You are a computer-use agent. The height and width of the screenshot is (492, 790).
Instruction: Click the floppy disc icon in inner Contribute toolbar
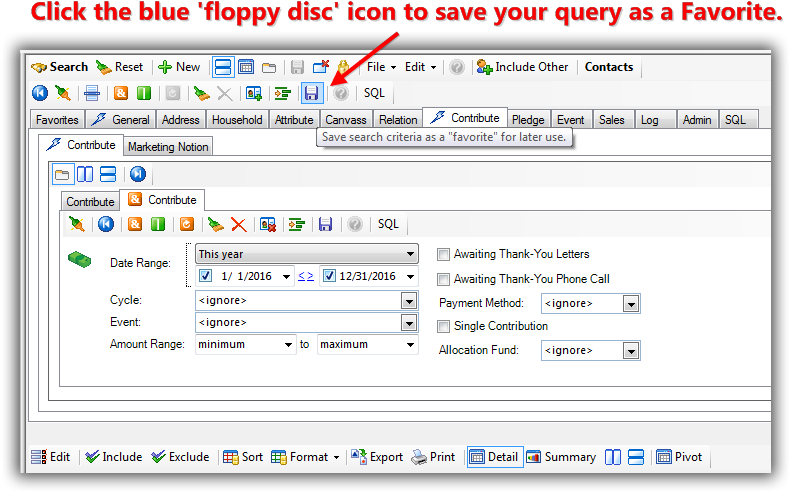(x=325, y=225)
